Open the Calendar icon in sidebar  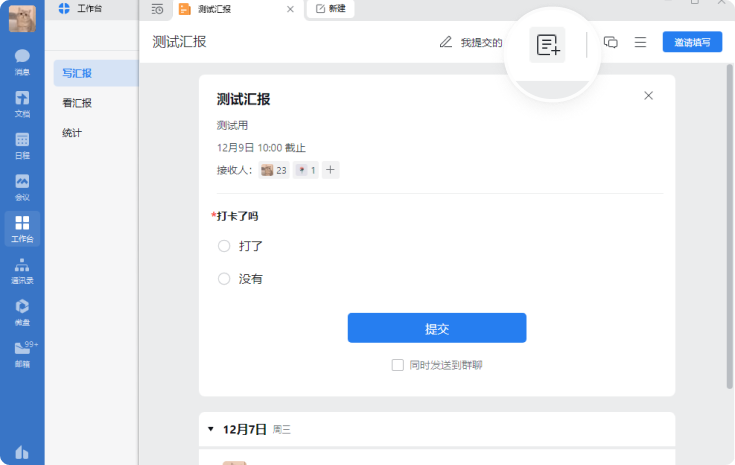(x=22, y=145)
